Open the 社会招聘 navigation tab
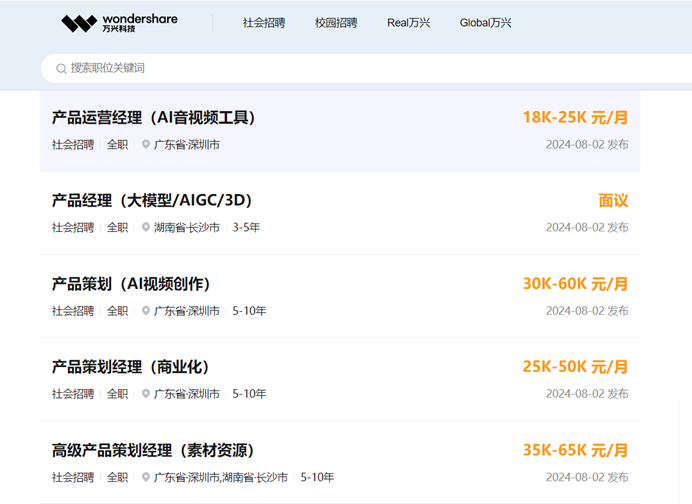This screenshot has width=692, height=504. tap(263, 23)
